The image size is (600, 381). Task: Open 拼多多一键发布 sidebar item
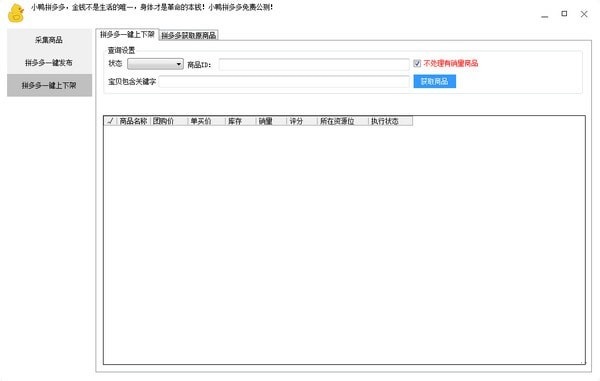(x=49, y=63)
